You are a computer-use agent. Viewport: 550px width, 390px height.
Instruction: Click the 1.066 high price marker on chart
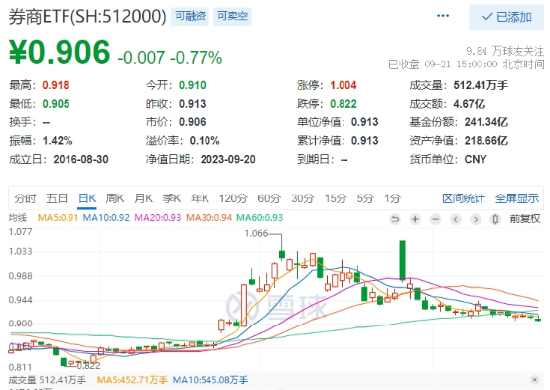[256, 233]
